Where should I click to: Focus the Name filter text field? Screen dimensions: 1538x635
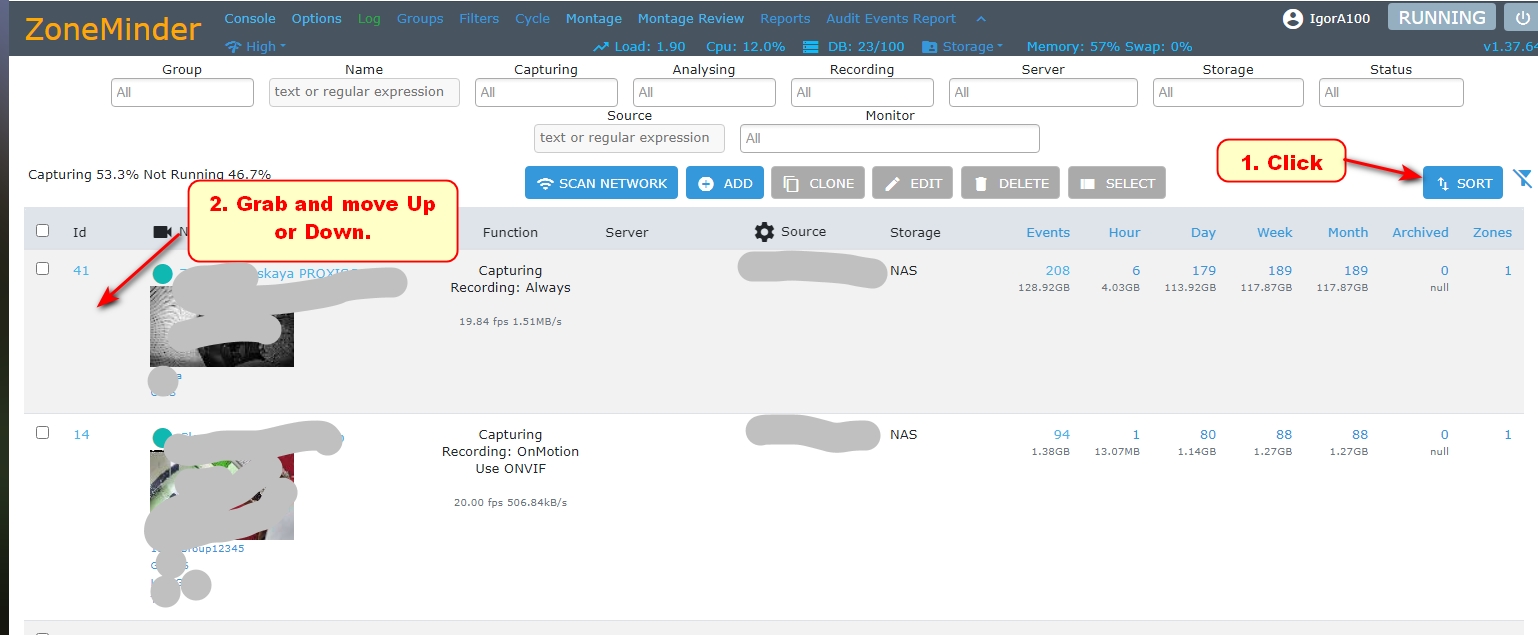click(x=364, y=92)
